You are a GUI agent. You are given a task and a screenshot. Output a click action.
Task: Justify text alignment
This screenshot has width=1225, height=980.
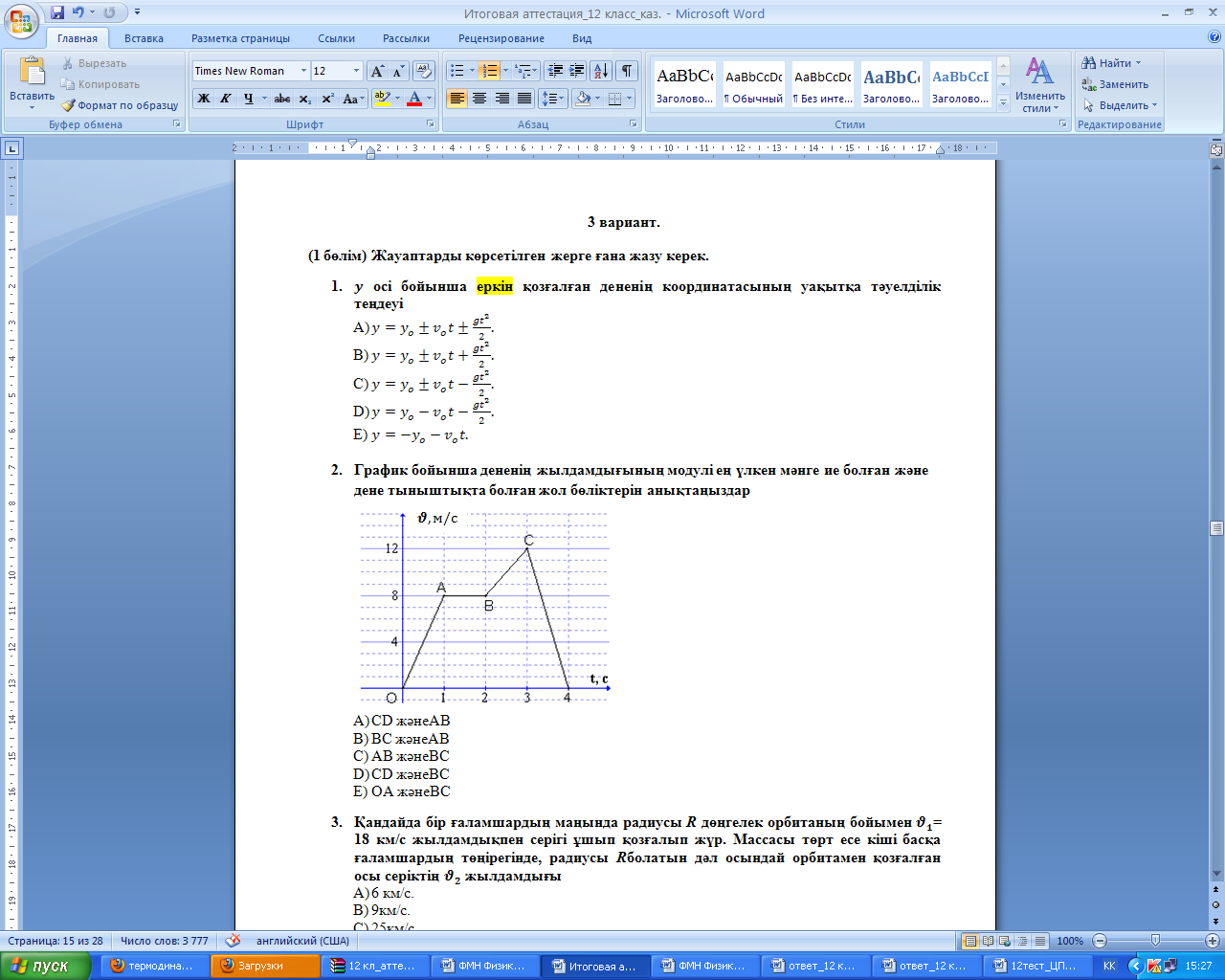click(524, 99)
